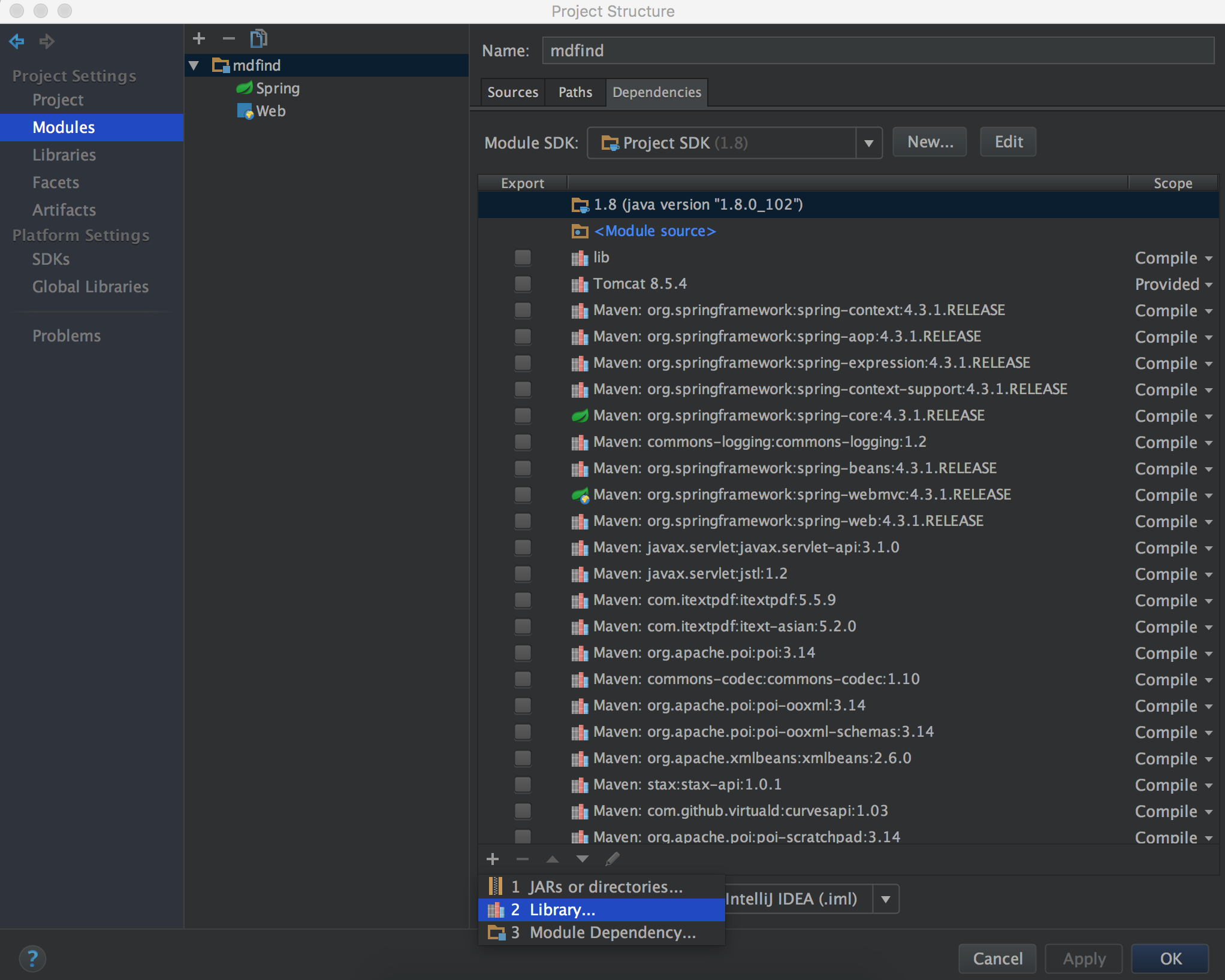Viewport: 1225px width, 980px height.
Task: Click the JARs or directories archive icon
Action: click(x=496, y=886)
